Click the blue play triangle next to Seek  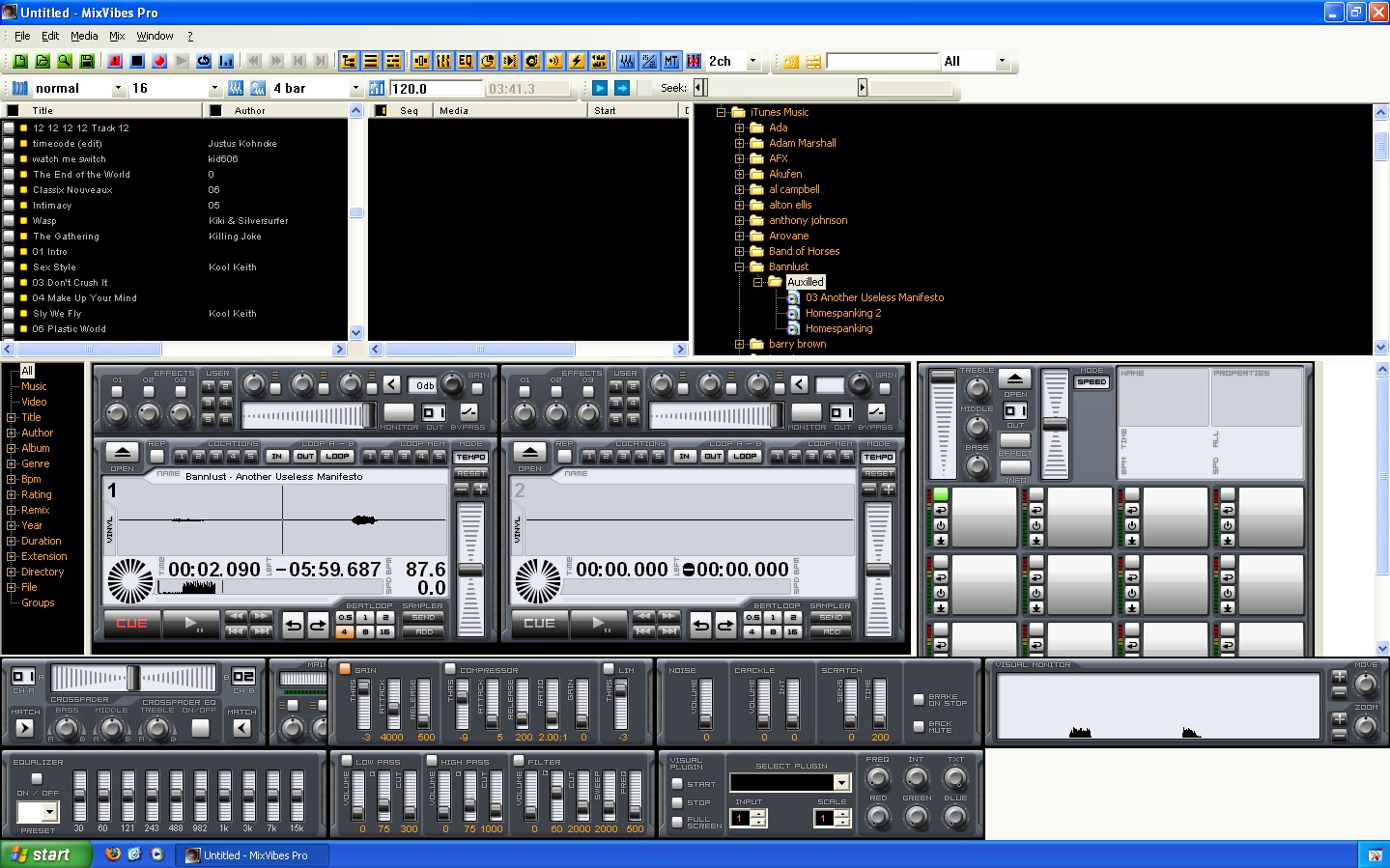(x=601, y=88)
